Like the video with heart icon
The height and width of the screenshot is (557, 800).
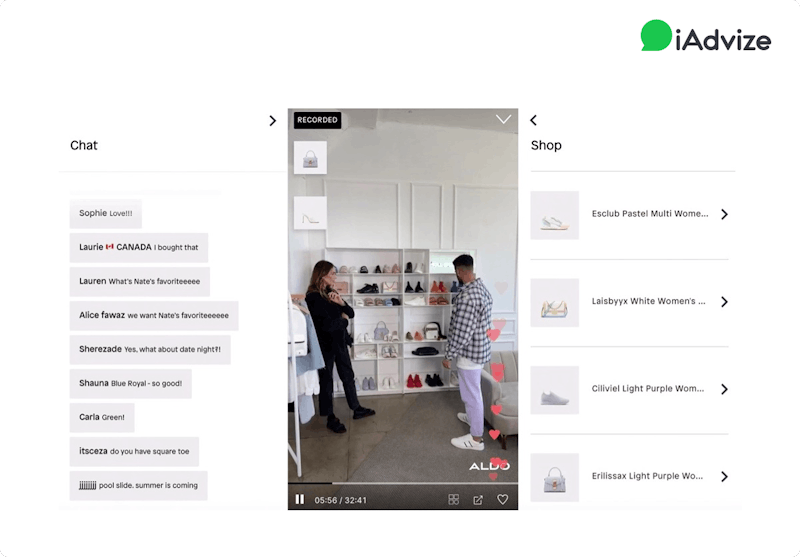pos(503,500)
